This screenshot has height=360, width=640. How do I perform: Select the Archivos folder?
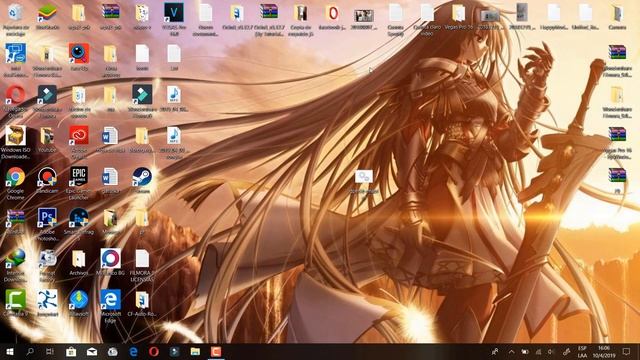coord(79,258)
